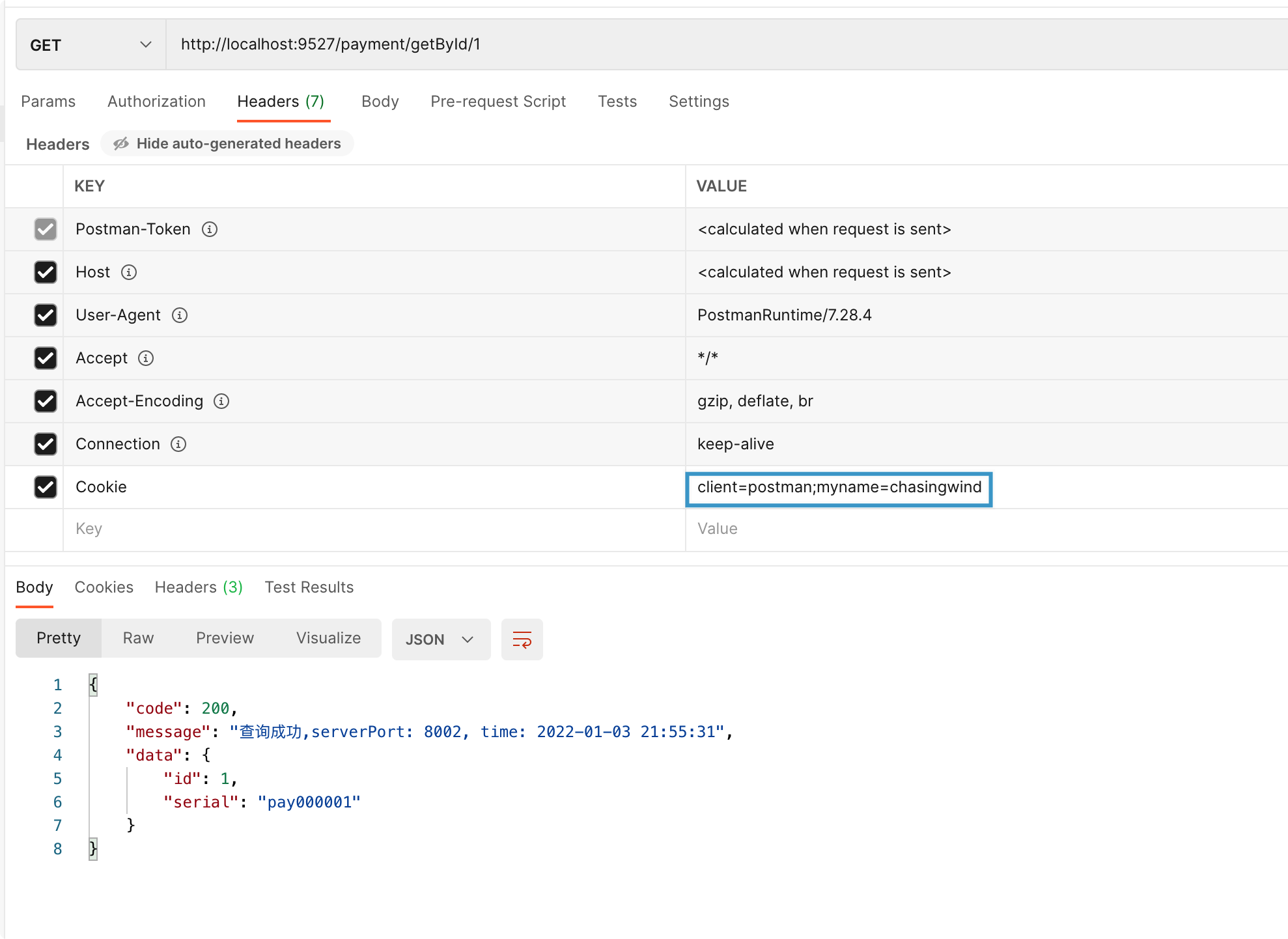Open the GET method dropdown
Screen dimensions: 1288x939
click(91, 45)
